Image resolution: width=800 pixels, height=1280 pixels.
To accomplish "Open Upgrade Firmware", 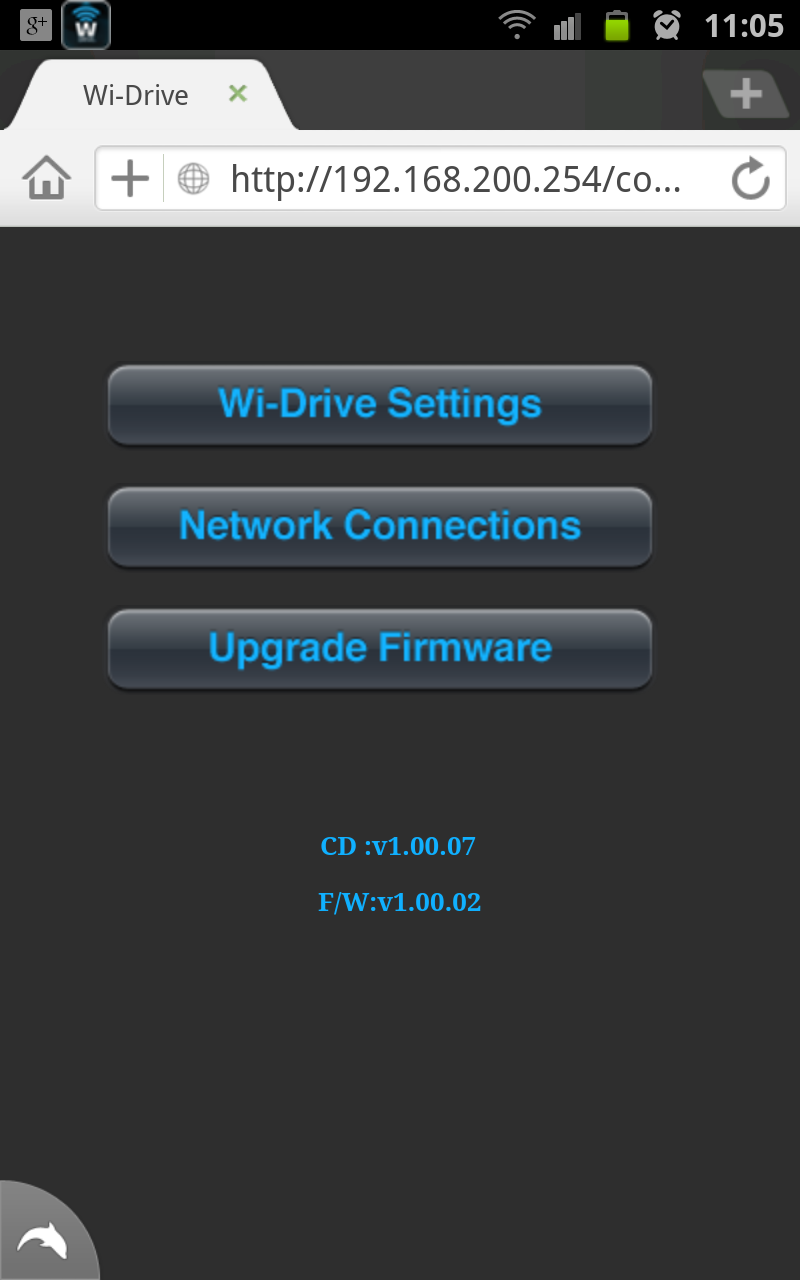I will (x=380, y=649).
